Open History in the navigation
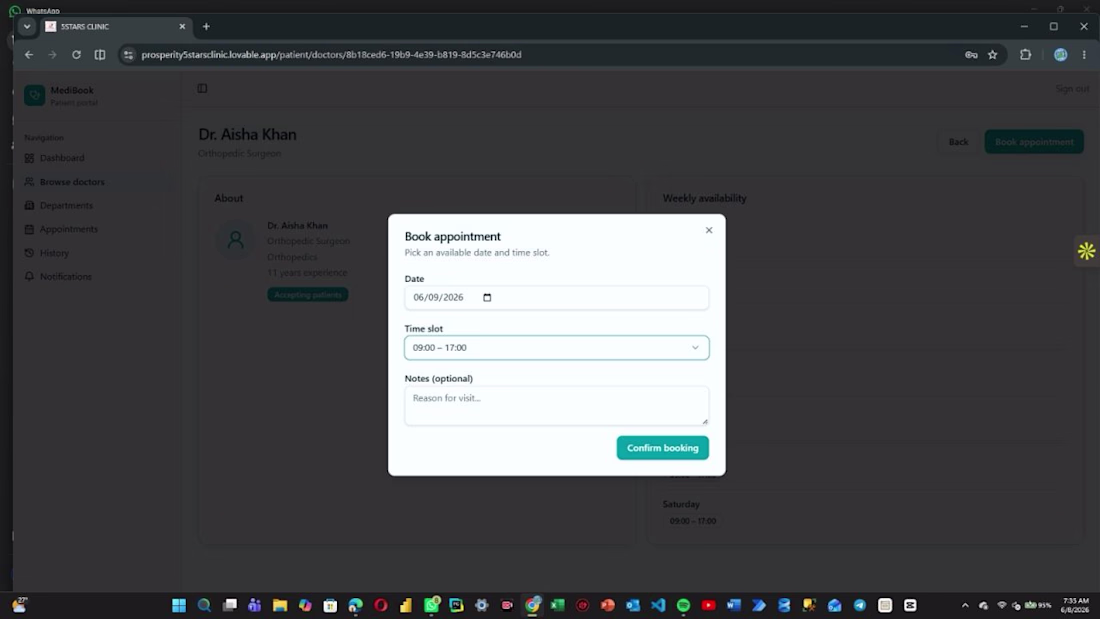The image size is (1100, 619). [54, 253]
